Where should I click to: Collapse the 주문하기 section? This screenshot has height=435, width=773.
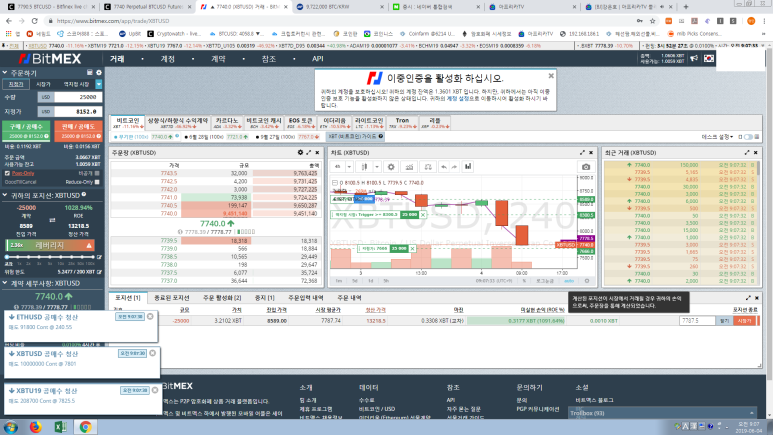click(5, 72)
